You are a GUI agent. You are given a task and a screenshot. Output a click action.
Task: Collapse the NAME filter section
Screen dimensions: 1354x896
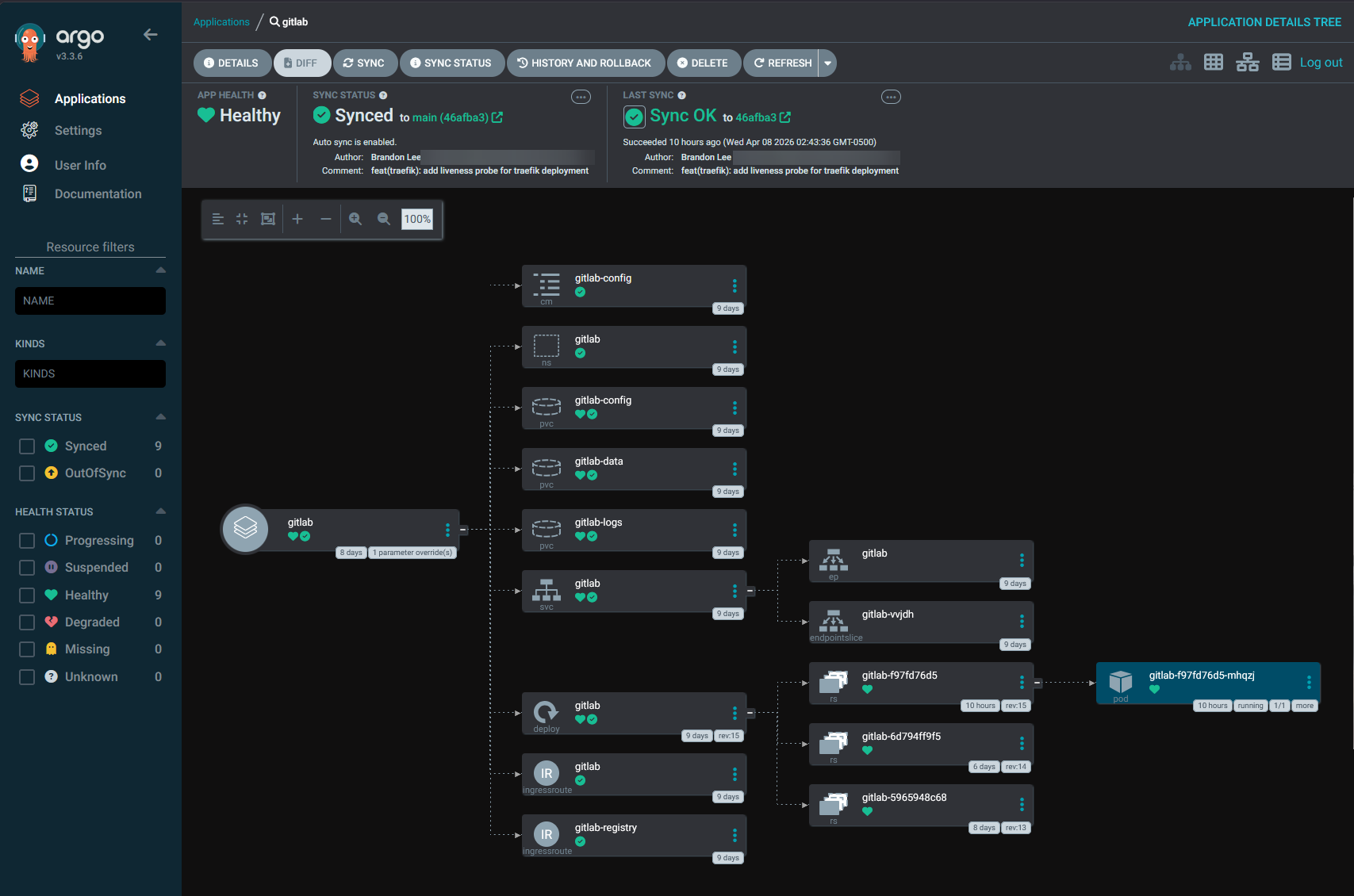(x=161, y=270)
